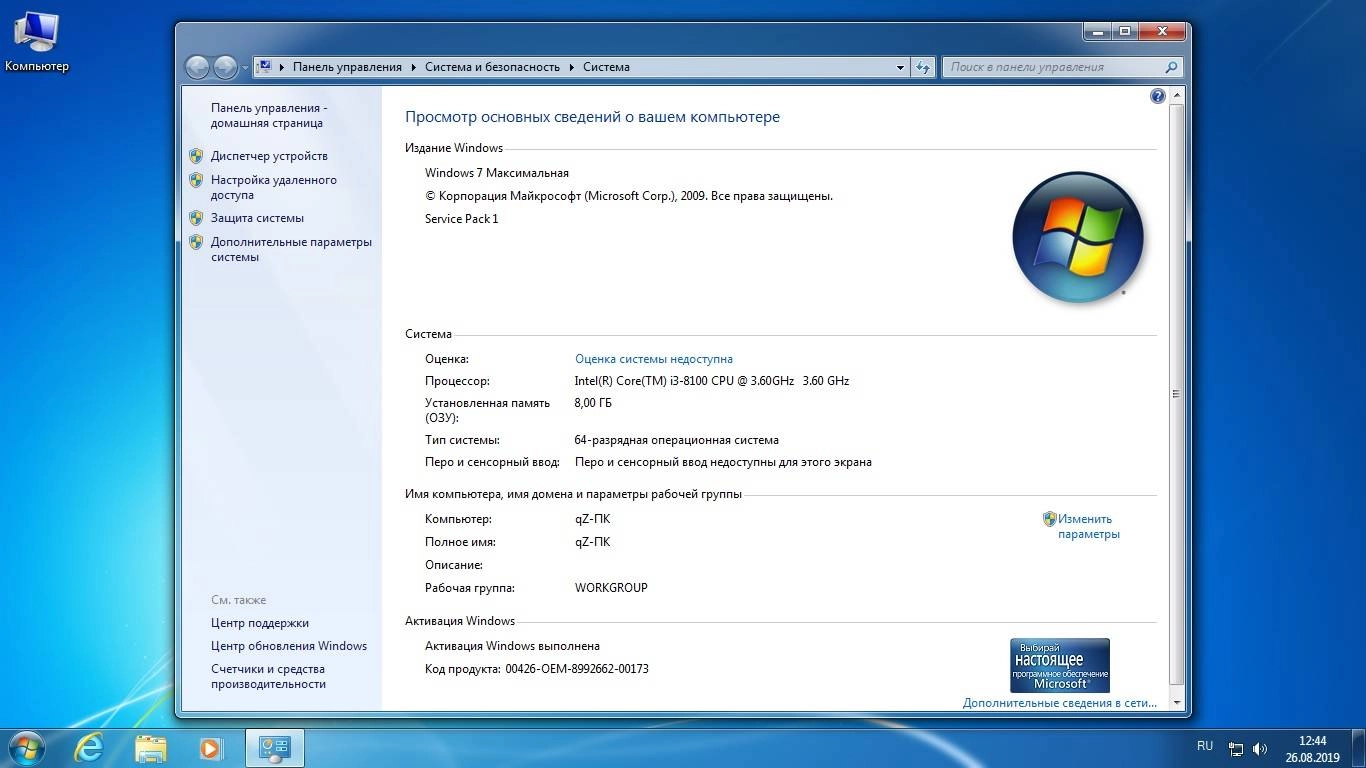This screenshot has height=768, width=1366.
Task: Open Дополнительные сведения в сети link
Action: click(1060, 703)
